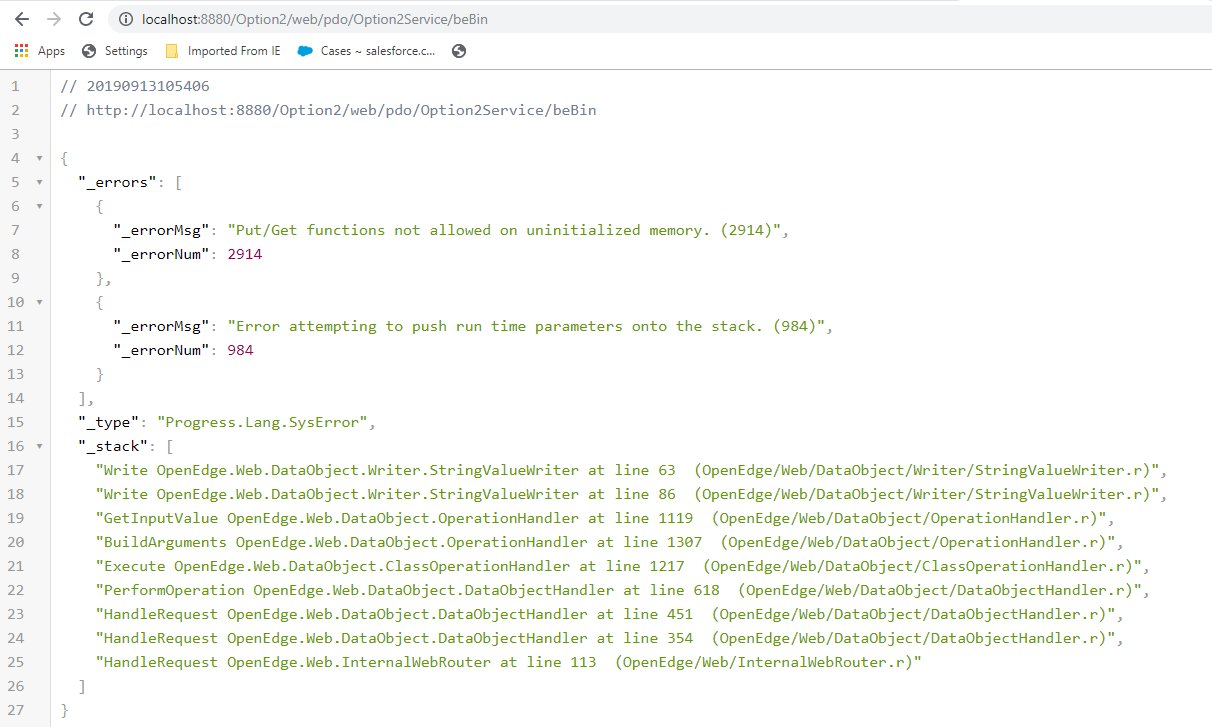Select the _errorNum value 2914

(x=245, y=254)
